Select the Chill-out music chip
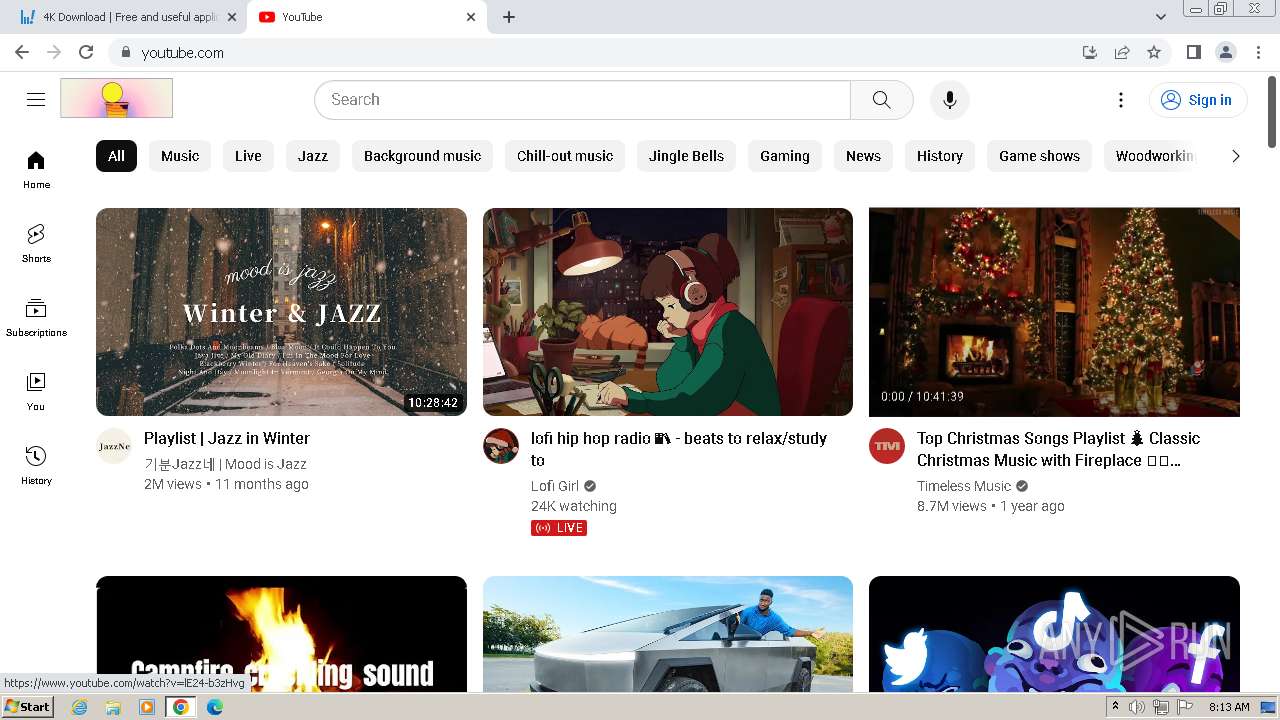Image resolution: width=1280 pixels, height=720 pixels. (565, 156)
